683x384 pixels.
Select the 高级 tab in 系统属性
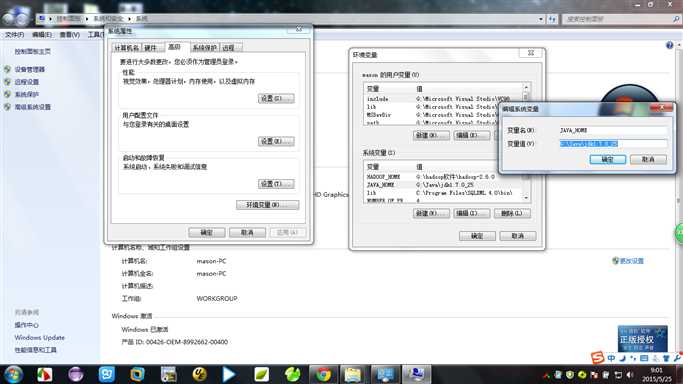pos(175,47)
